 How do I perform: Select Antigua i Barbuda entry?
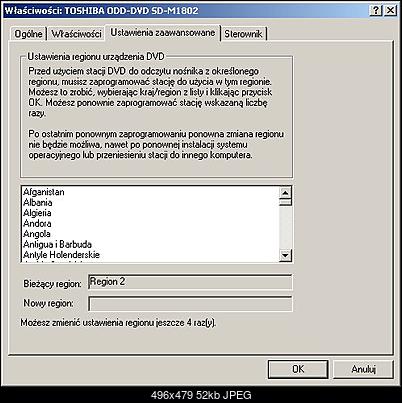151,244
